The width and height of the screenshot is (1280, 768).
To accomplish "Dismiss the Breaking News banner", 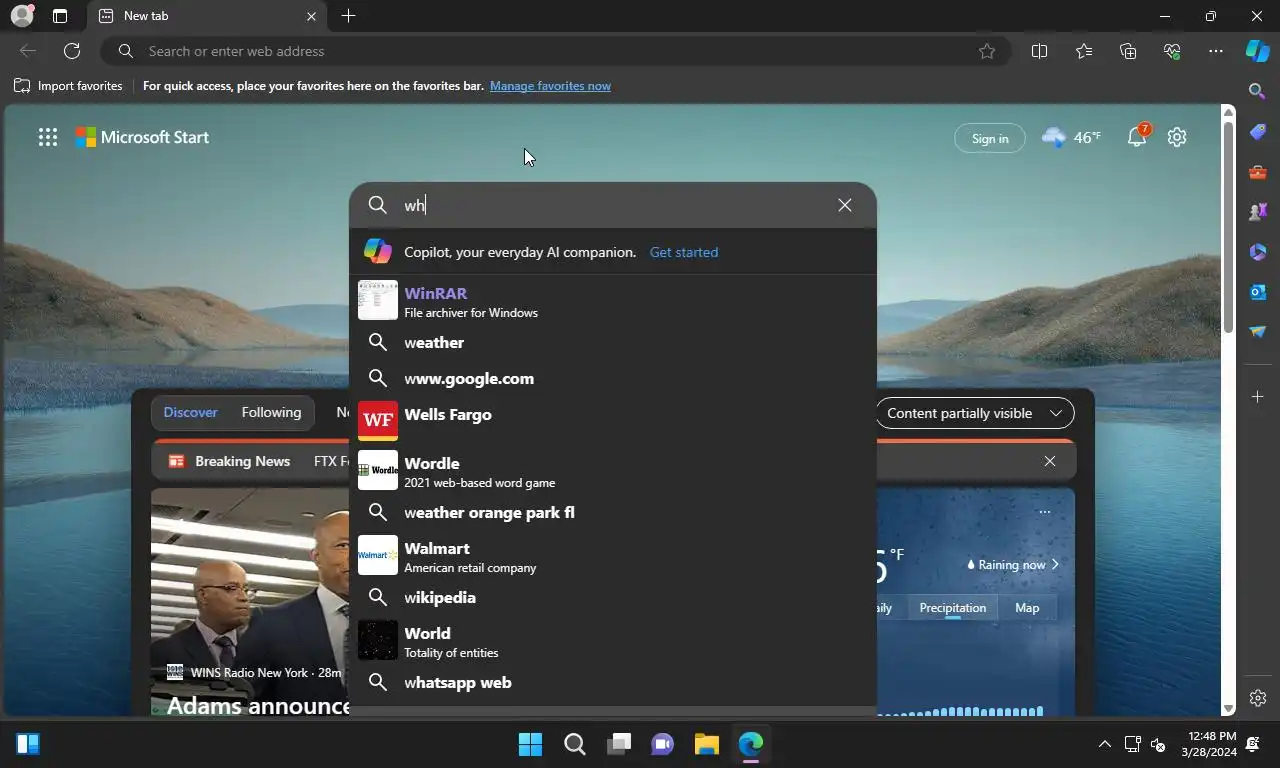I will point(1050,461).
